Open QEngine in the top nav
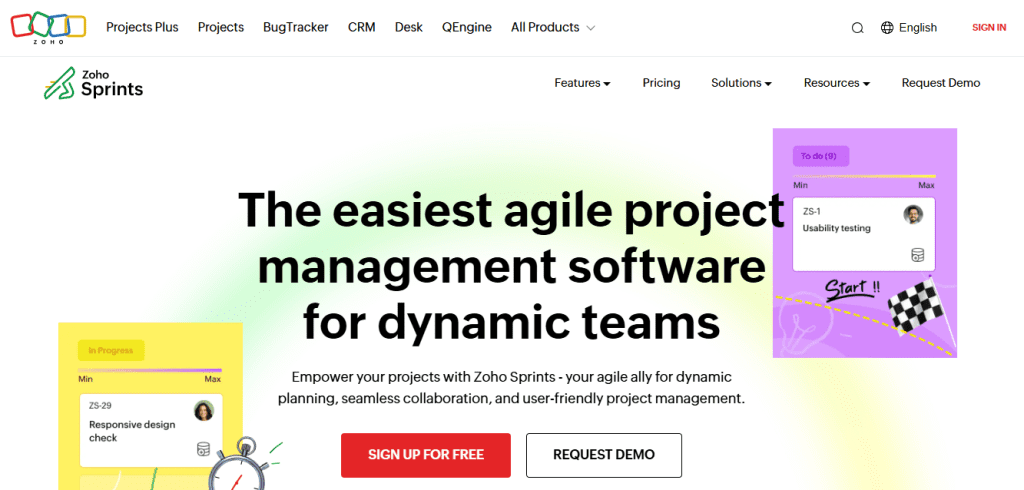Image resolution: width=1024 pixels, height=490 pixels. pyautogui.click(x=467, y=27)
